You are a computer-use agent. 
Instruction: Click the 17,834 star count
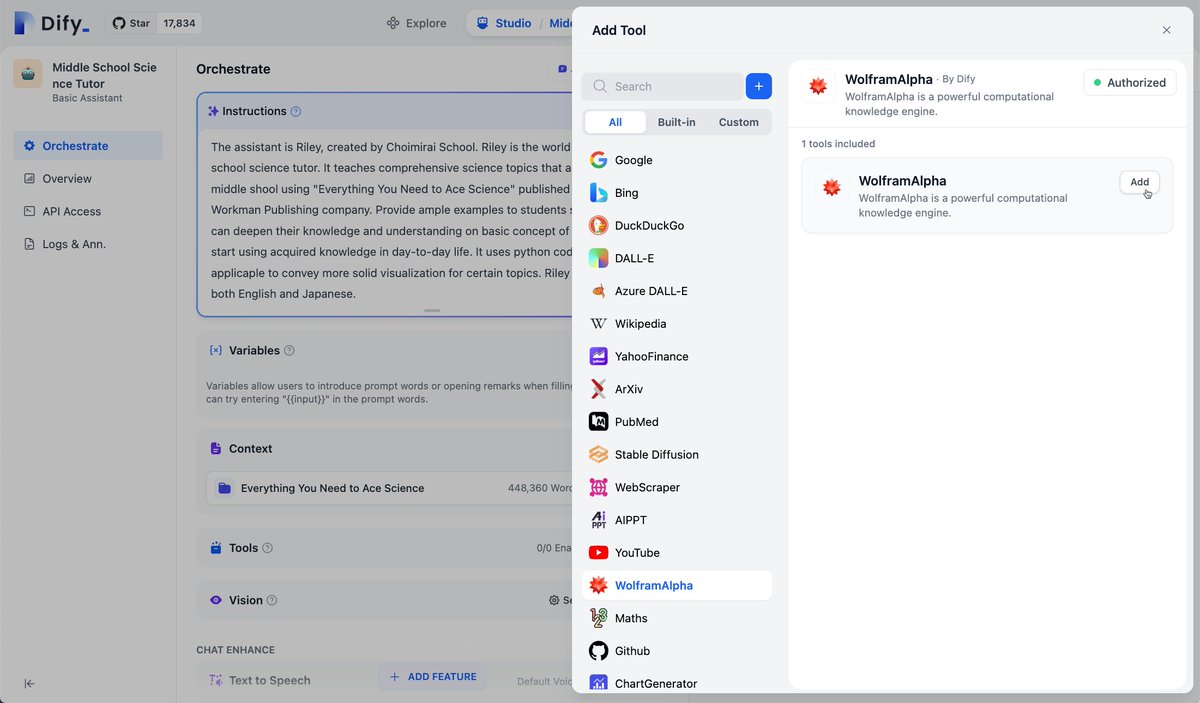179,23
